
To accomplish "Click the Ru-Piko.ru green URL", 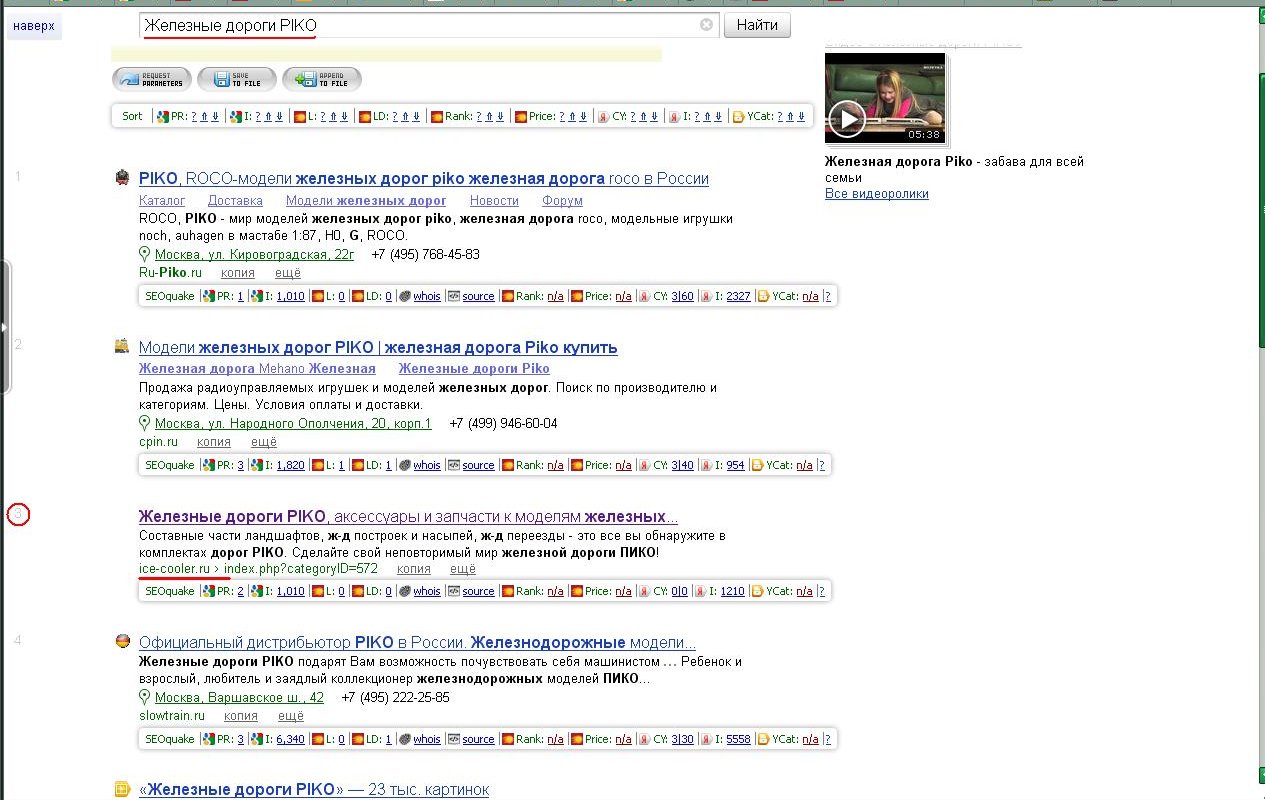I will click(x=171, y=273).
